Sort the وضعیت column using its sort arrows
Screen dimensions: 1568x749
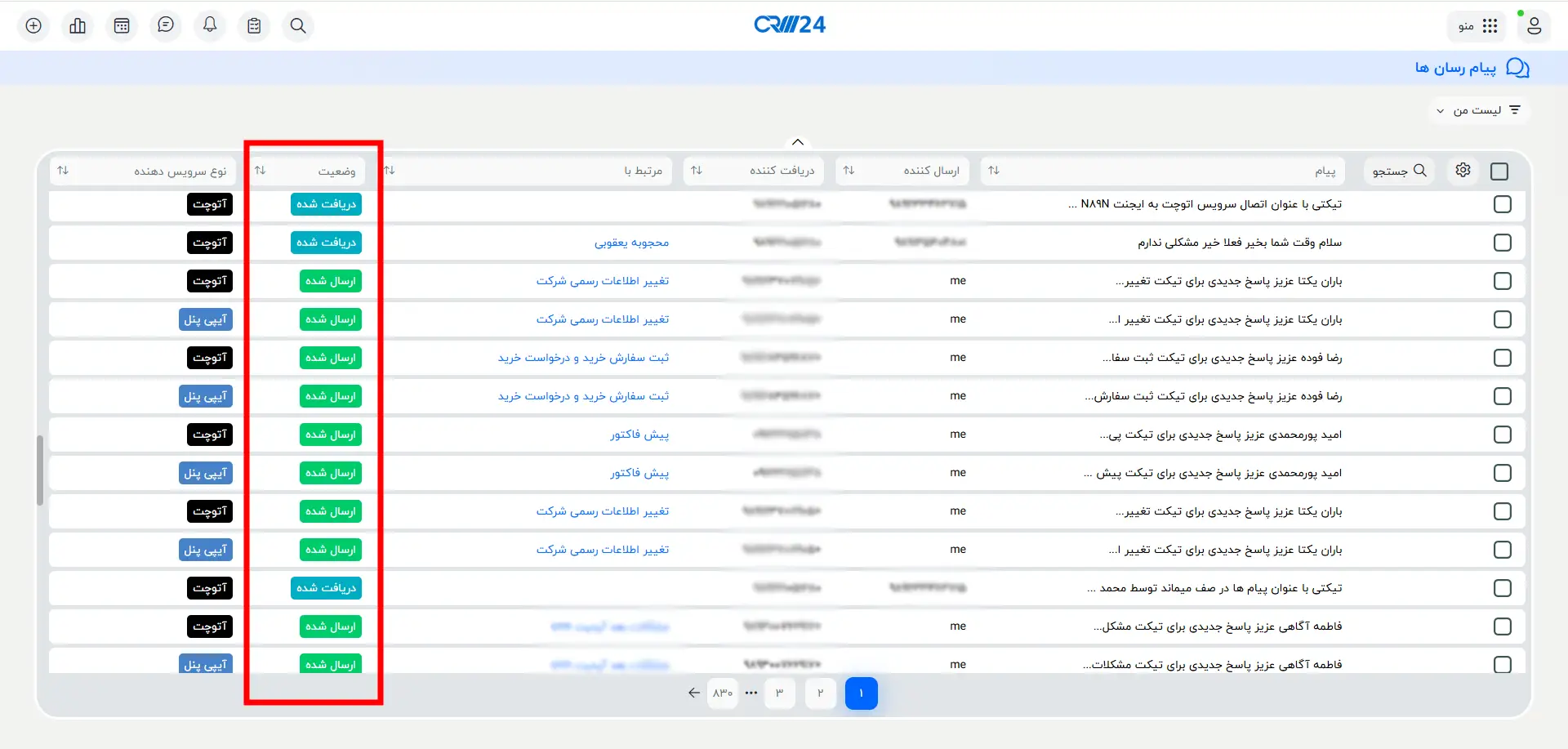(x=261, y=170)
